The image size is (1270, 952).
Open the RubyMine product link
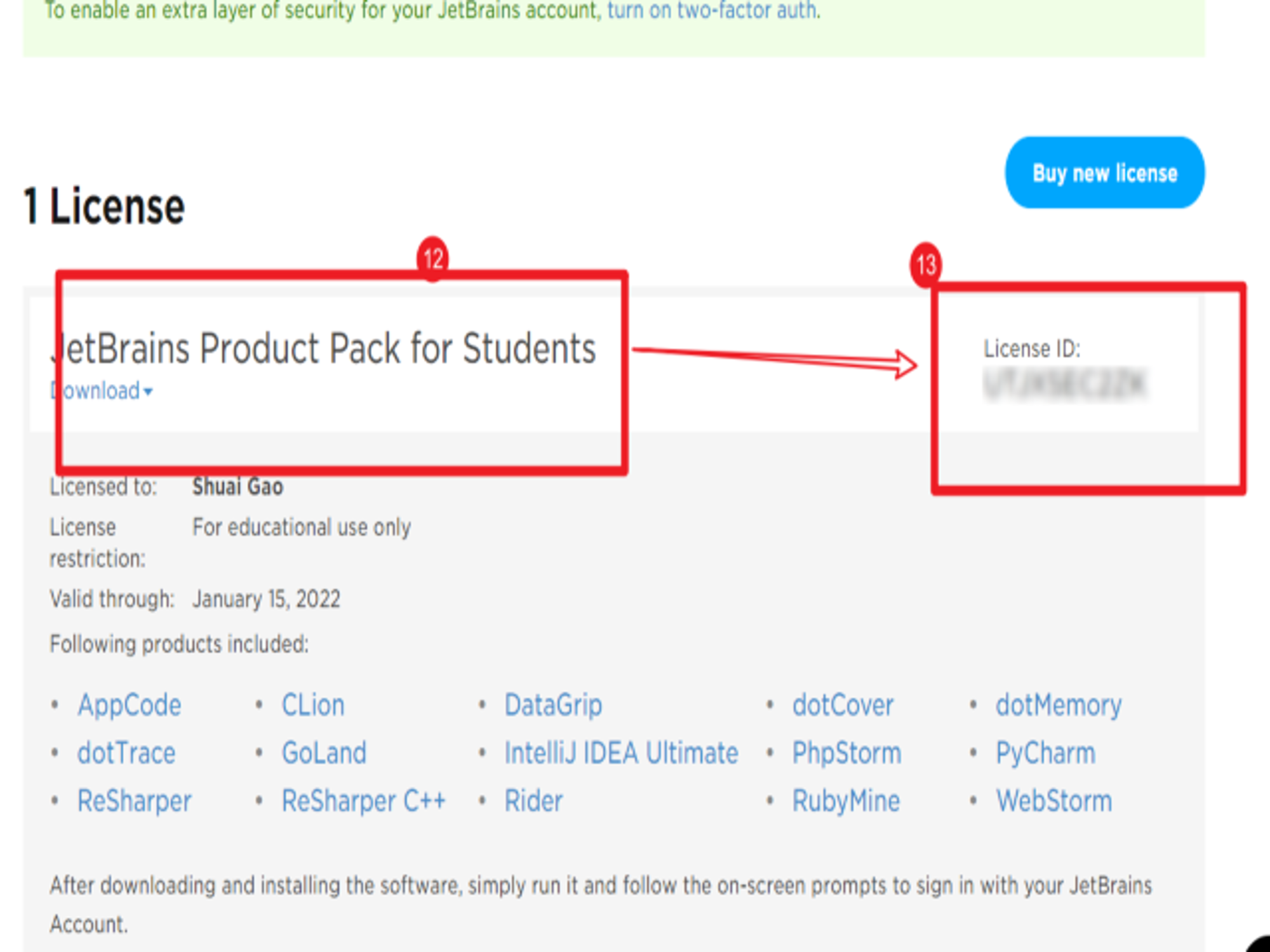[846, 800]
